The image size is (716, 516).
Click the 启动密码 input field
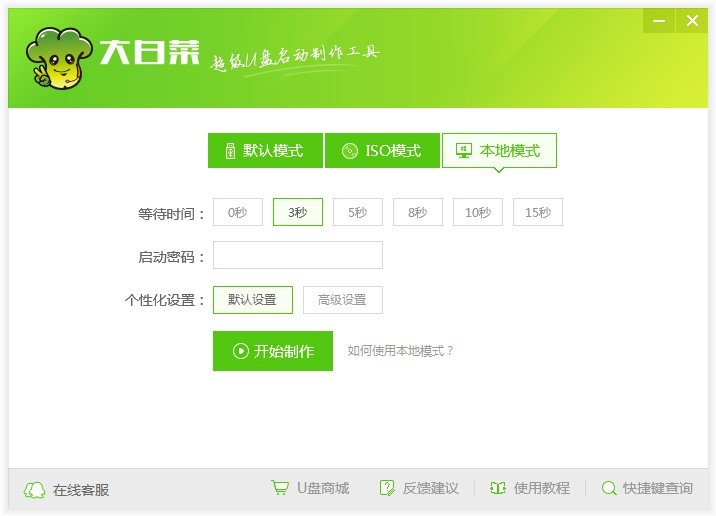(x=297, y=256)
